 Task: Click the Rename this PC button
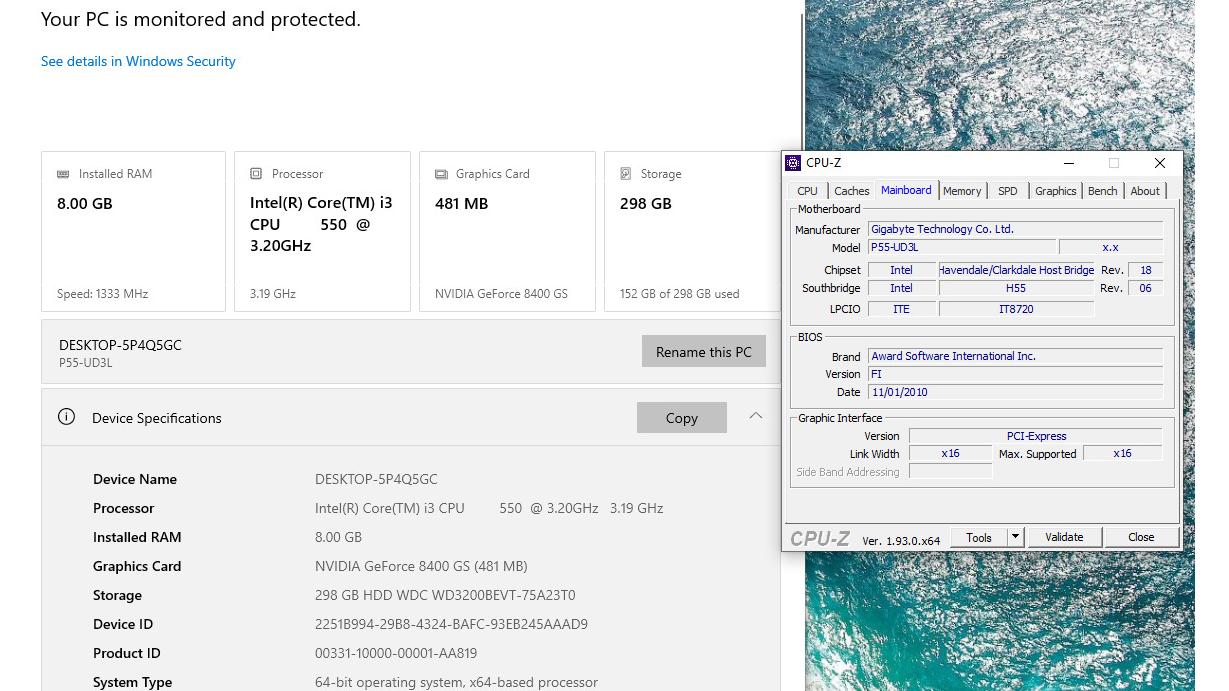[x=703, y=352]
